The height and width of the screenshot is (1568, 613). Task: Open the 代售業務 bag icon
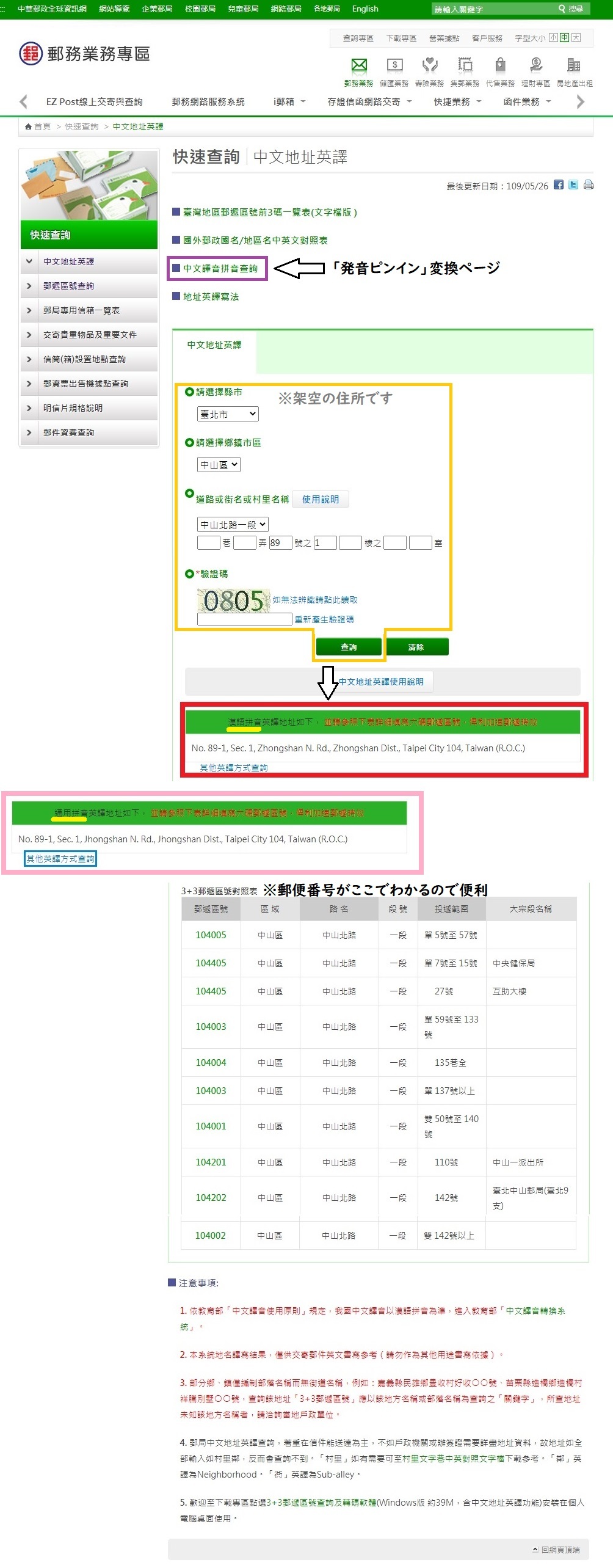pyautogui.click(x=500, y=65)
